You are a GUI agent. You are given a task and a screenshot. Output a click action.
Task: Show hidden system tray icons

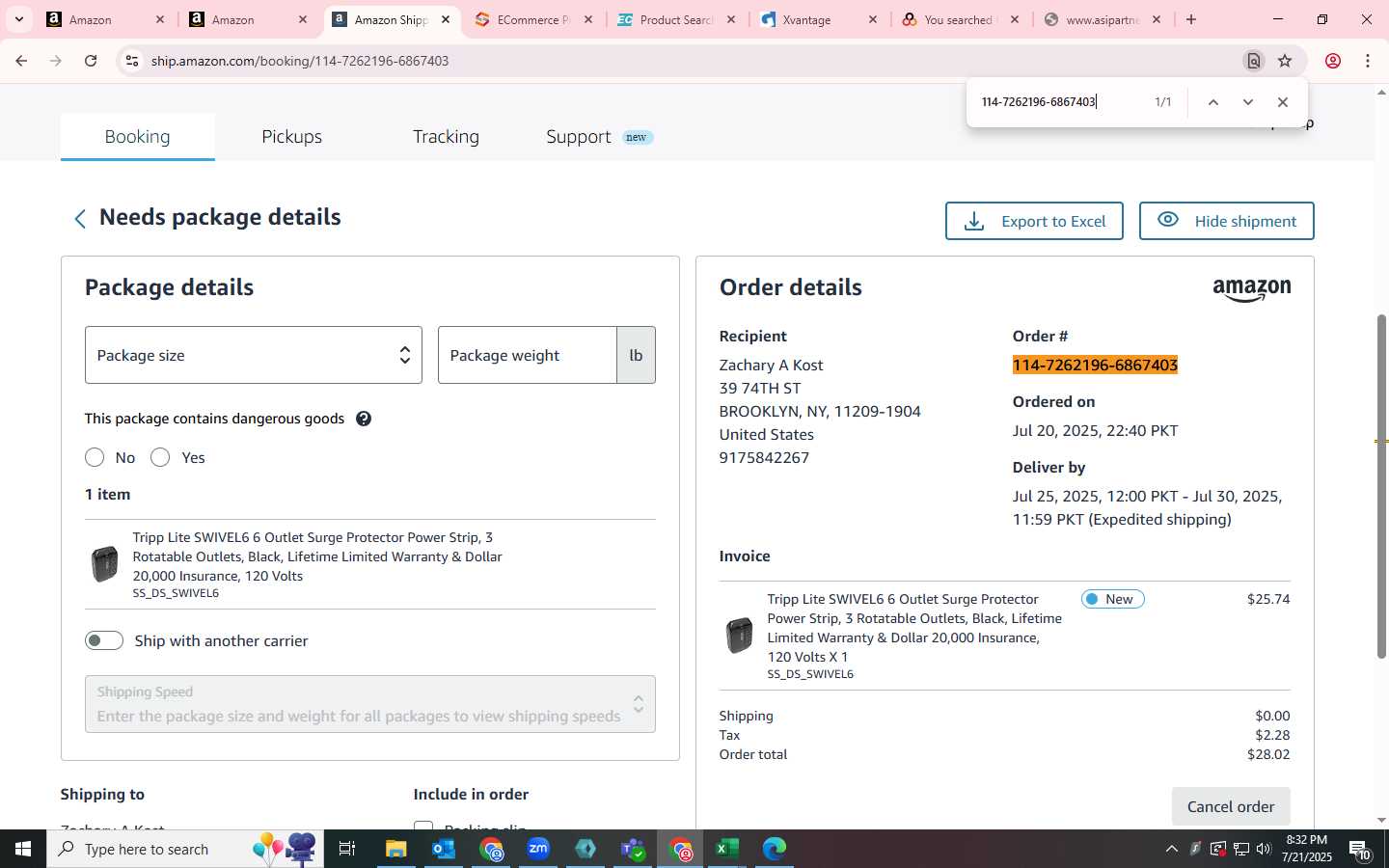click(x=1171, y=849)
